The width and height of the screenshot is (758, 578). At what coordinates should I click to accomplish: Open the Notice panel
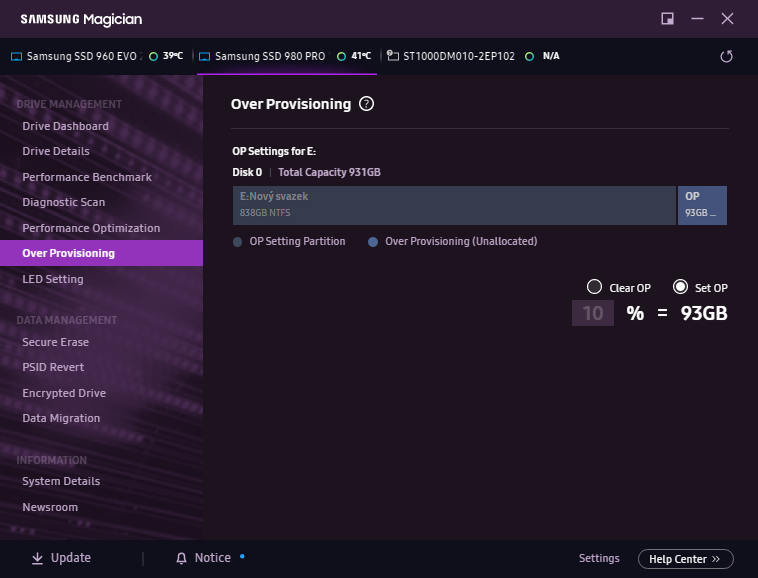click(204, 558)
